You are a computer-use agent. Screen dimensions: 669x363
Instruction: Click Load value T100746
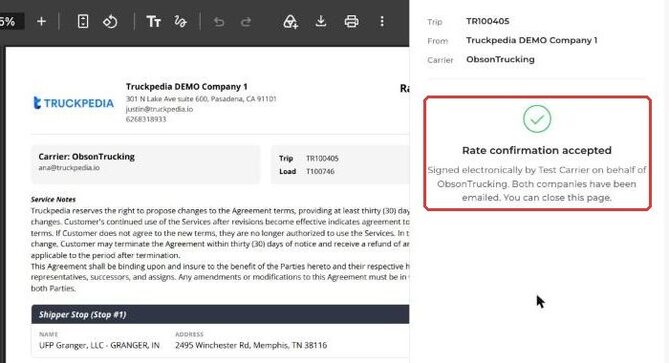pos(320,171)
